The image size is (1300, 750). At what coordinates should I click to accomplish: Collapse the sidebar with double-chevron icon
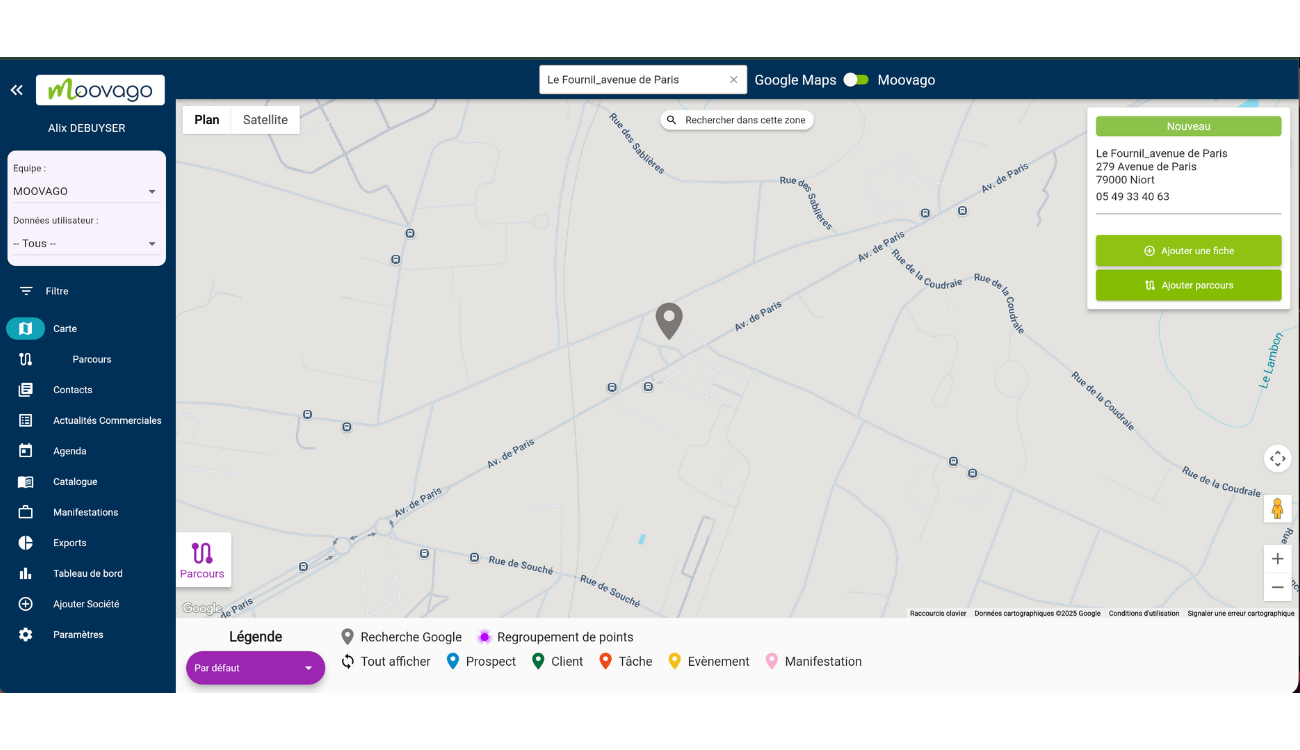17,90
